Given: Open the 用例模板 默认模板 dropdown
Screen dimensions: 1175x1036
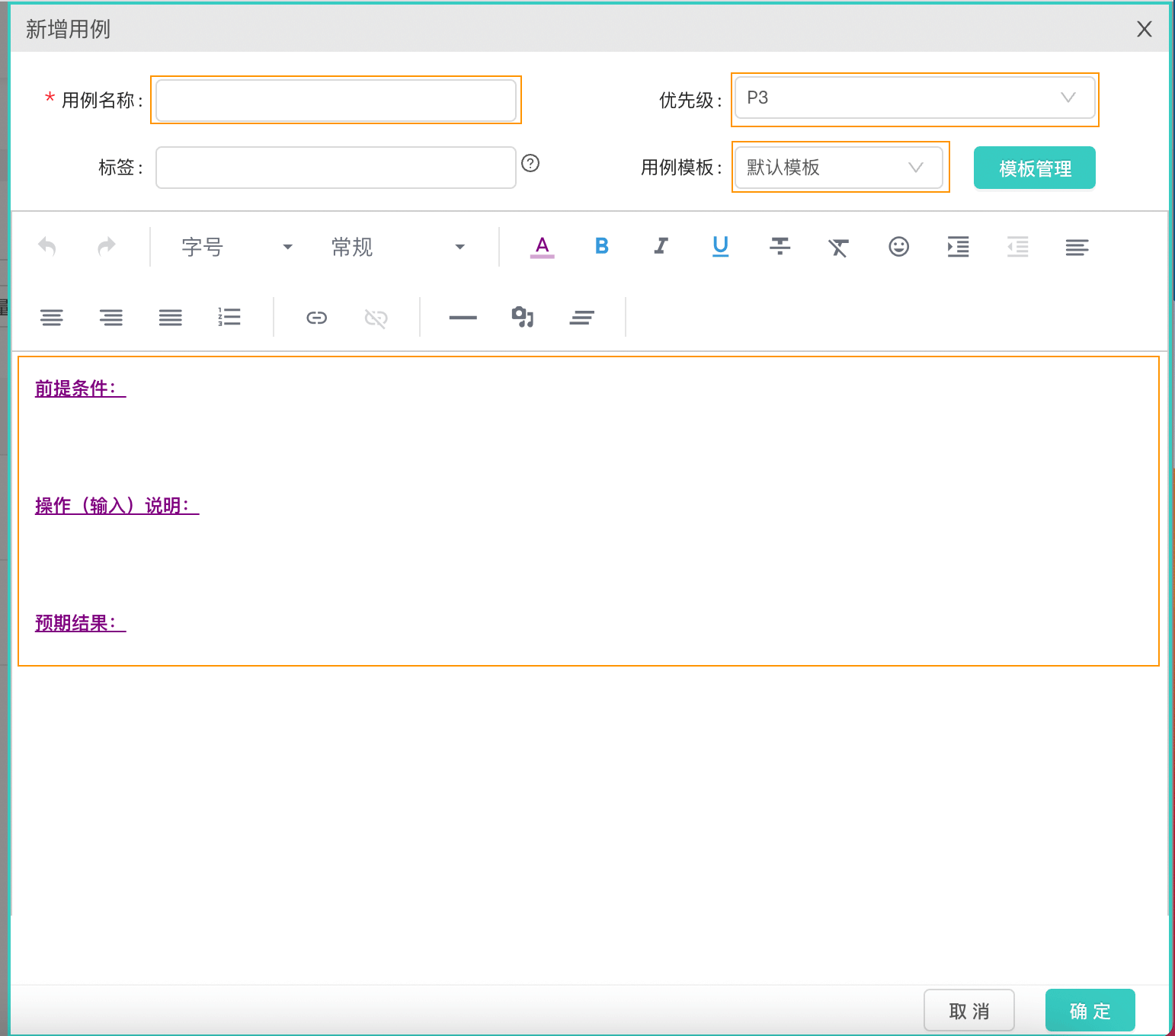Looking at the screenshot, I should [x=839, y=167].
